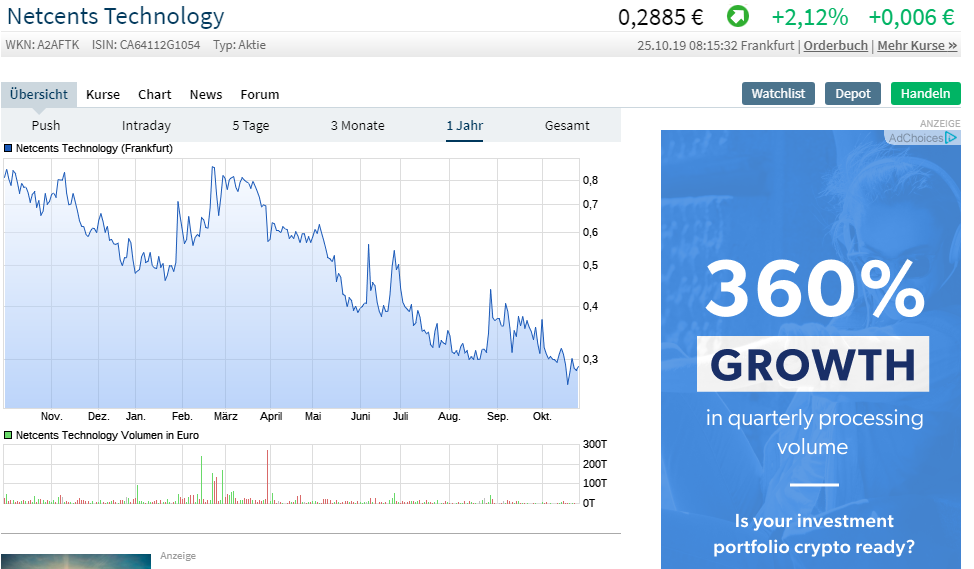The width and height of the screenshot is (974, 569).
Task: Click the tall green February volume bar
Action: [201, 480]
